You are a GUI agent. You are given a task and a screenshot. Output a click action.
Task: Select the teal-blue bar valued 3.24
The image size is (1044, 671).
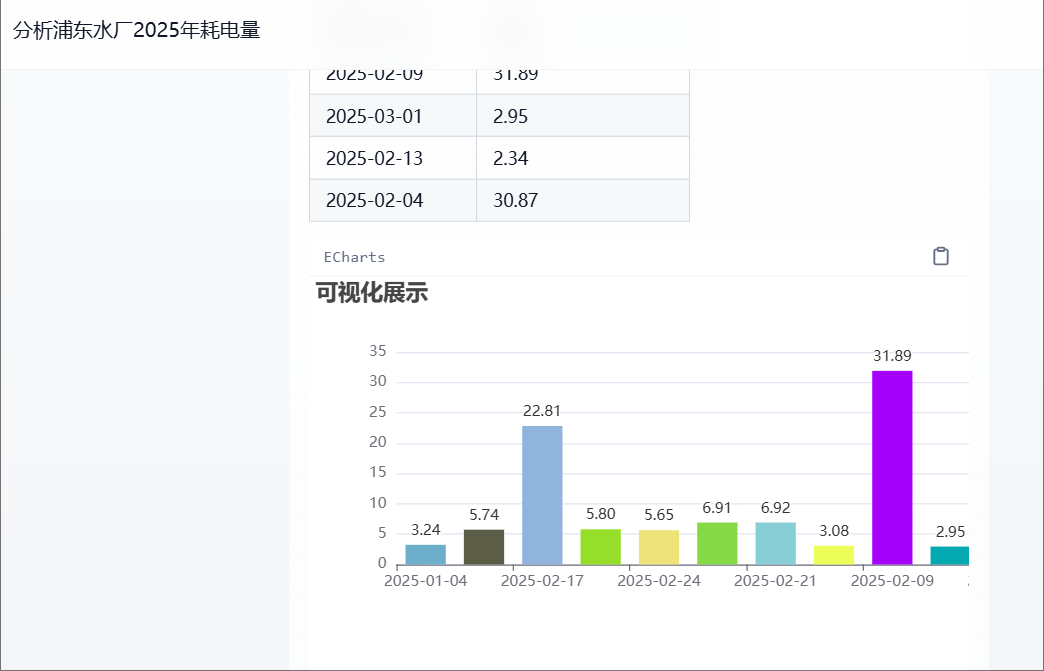(x=426, y=554)
